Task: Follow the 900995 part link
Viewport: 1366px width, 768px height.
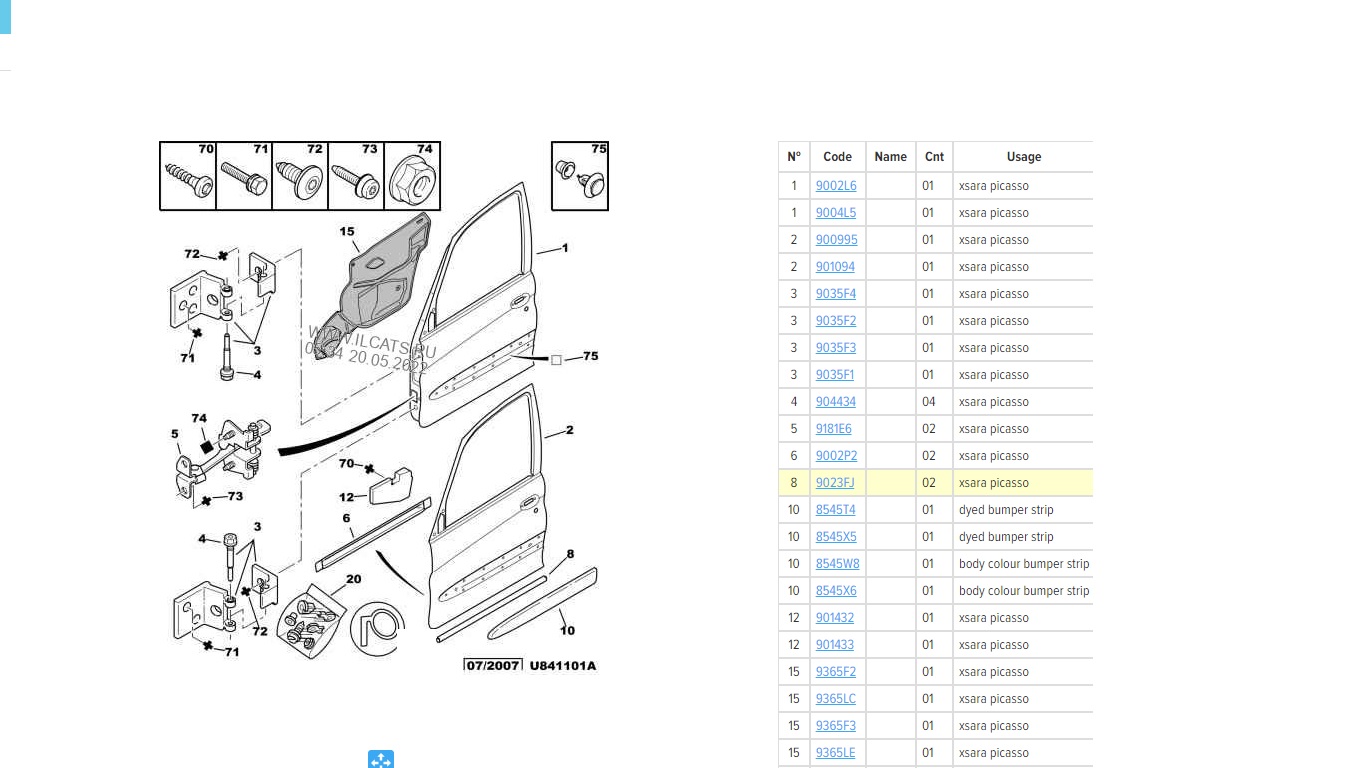Action: (x=836, y=240)
